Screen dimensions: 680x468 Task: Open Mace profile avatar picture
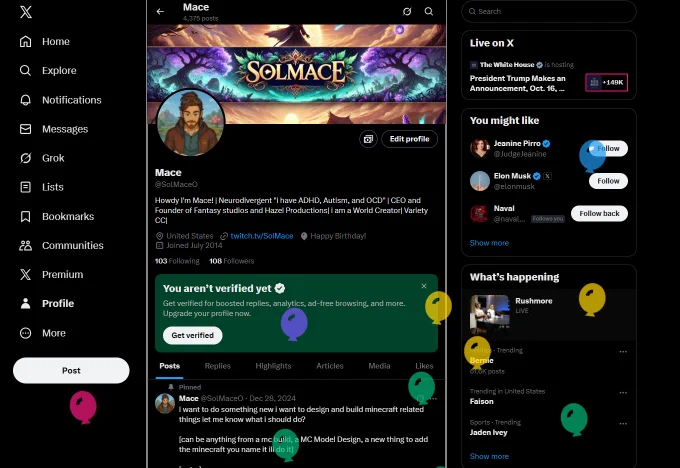190,123
